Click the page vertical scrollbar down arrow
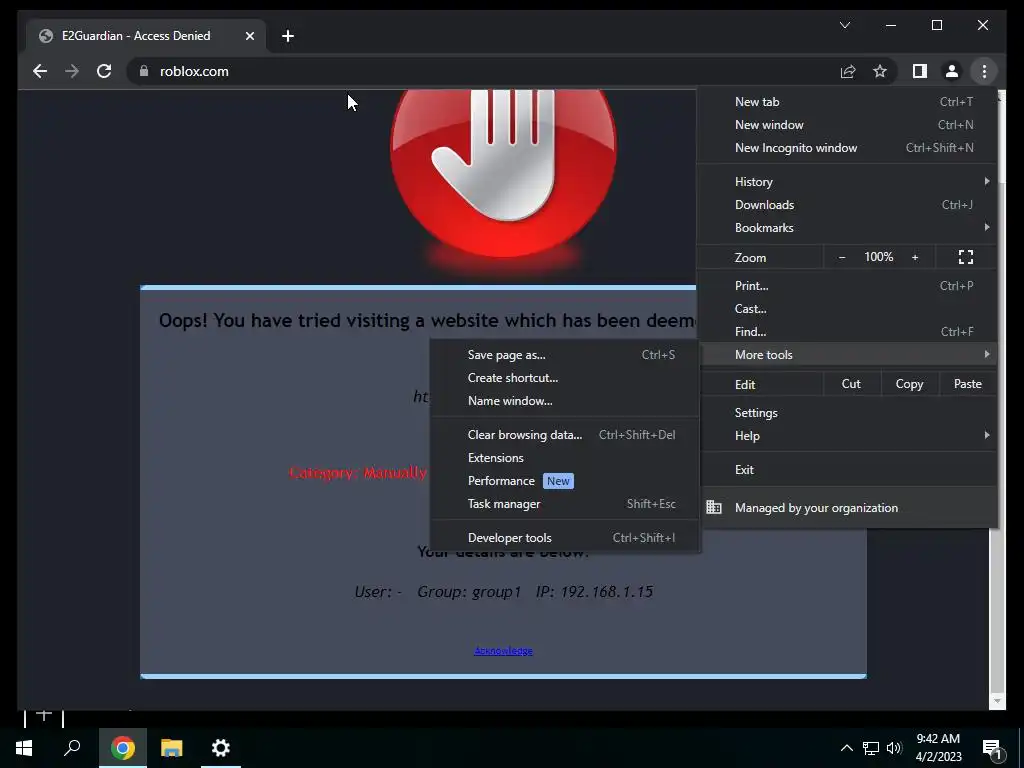The width and height of the screenshot is (1024, 768). coord(997,702)
